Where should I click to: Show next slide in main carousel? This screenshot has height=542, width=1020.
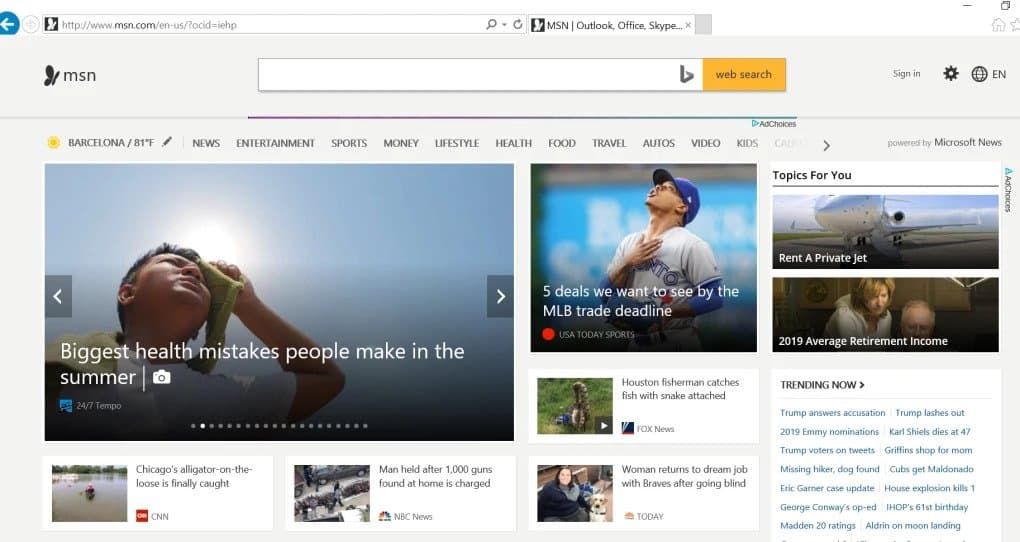pyautogui.click(x=500, y=297)
